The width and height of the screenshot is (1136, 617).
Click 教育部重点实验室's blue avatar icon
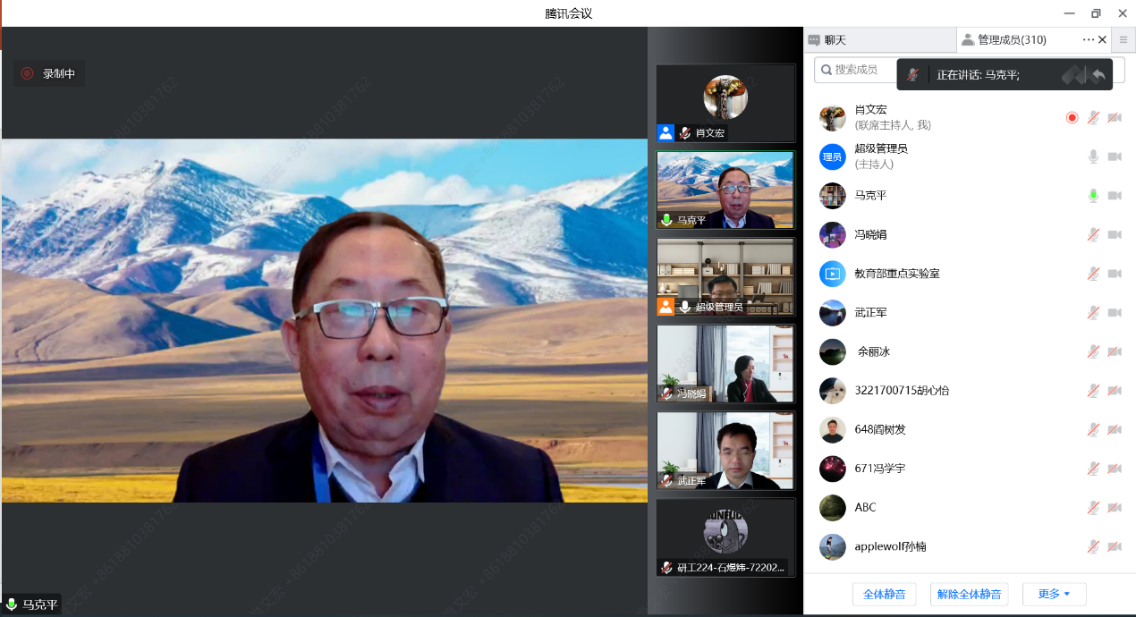[832, 273]
